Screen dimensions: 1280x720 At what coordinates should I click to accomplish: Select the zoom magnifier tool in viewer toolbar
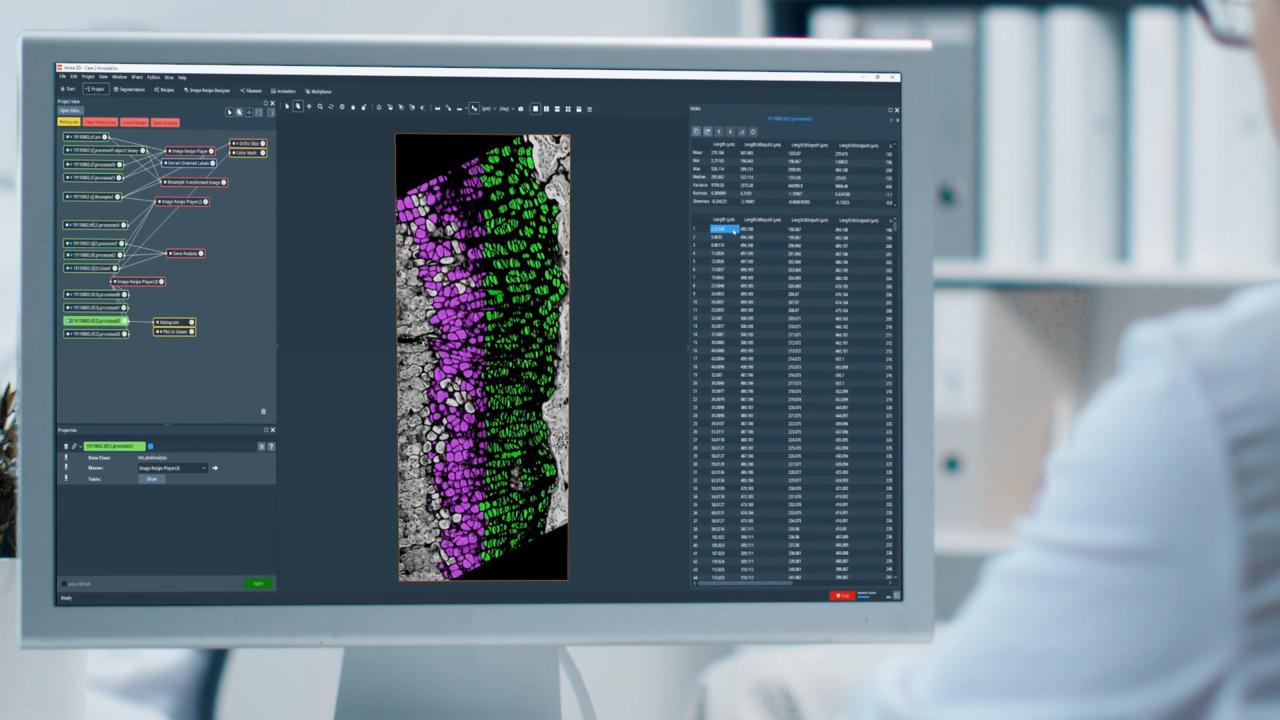pos(320,107)
